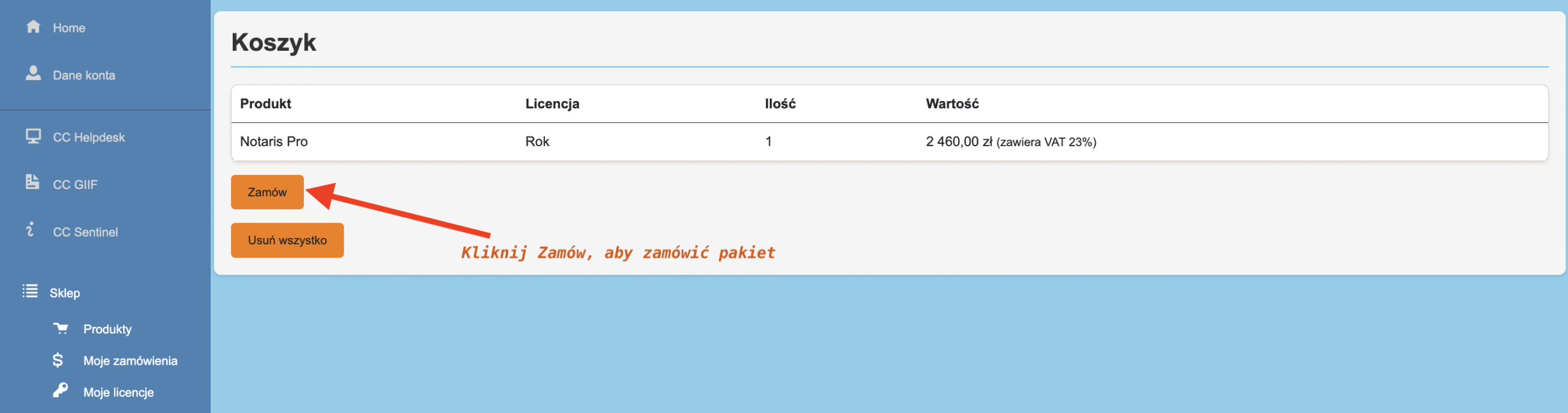Click the CC Helpdesk monitor icon
Screen dimensions: 1568x413
(x=33, y=136)
